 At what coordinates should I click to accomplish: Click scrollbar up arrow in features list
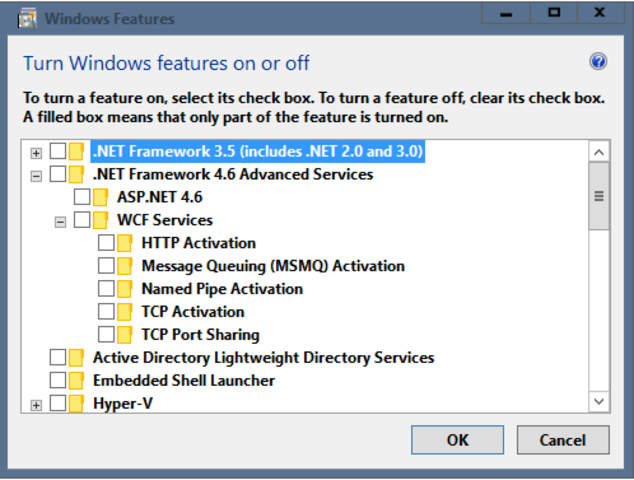[599, 152]
